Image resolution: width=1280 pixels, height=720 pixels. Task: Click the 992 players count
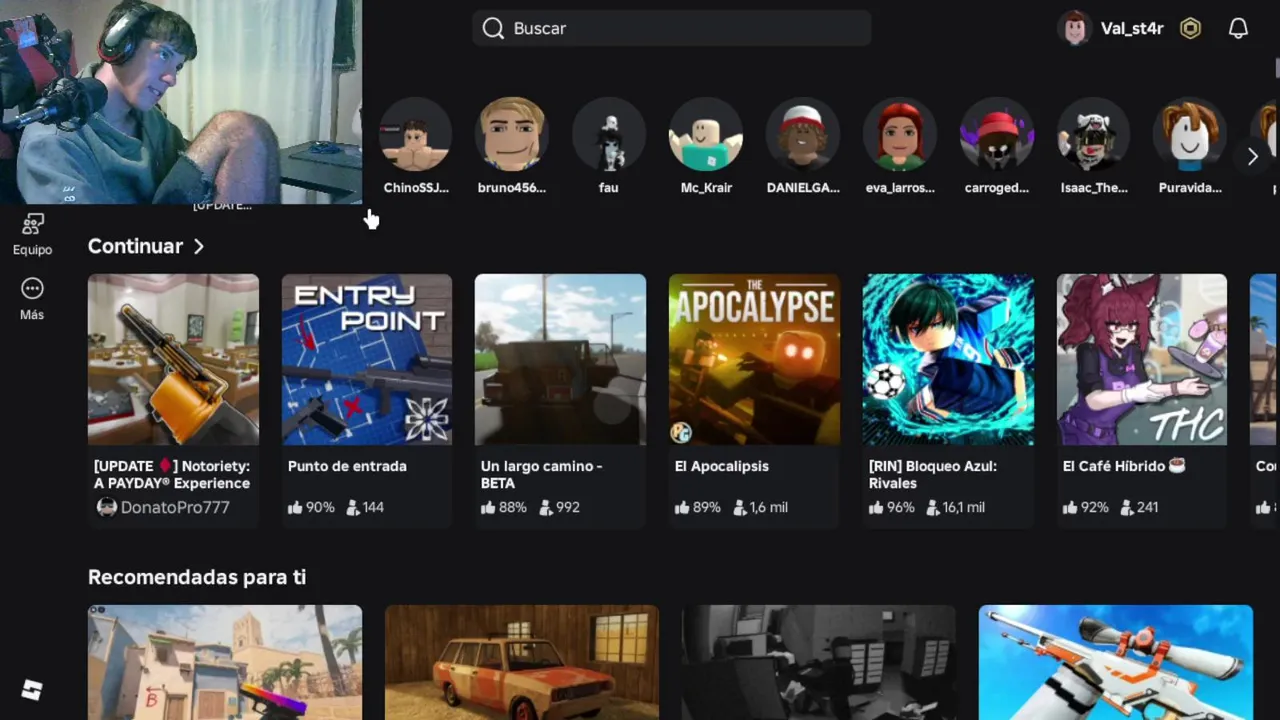560,507
